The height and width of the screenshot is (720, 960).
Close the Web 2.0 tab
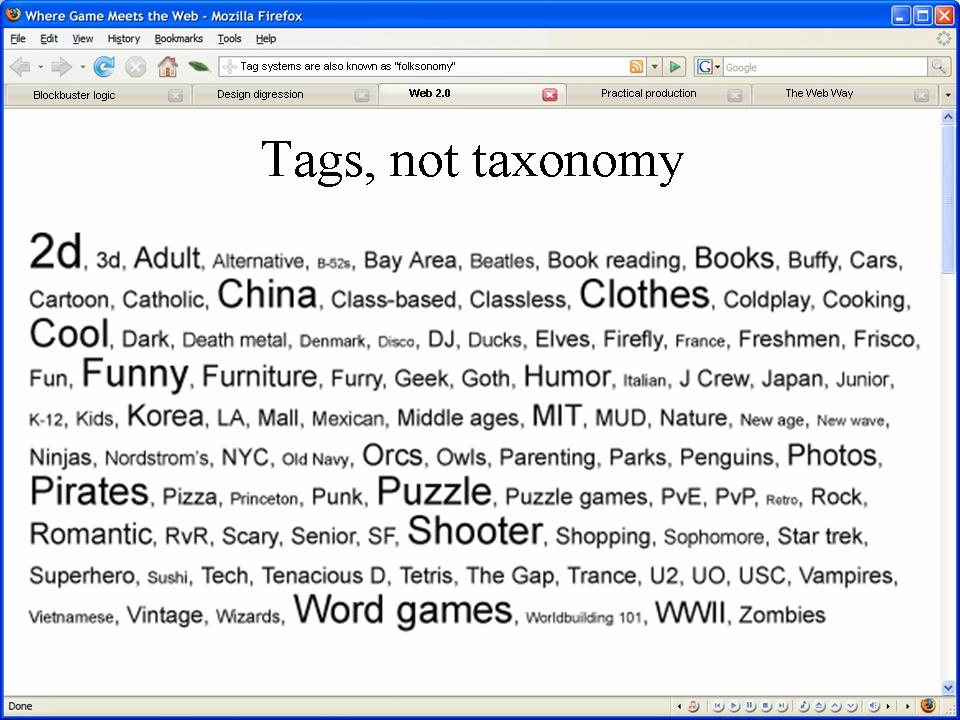(x=550, y=95)
